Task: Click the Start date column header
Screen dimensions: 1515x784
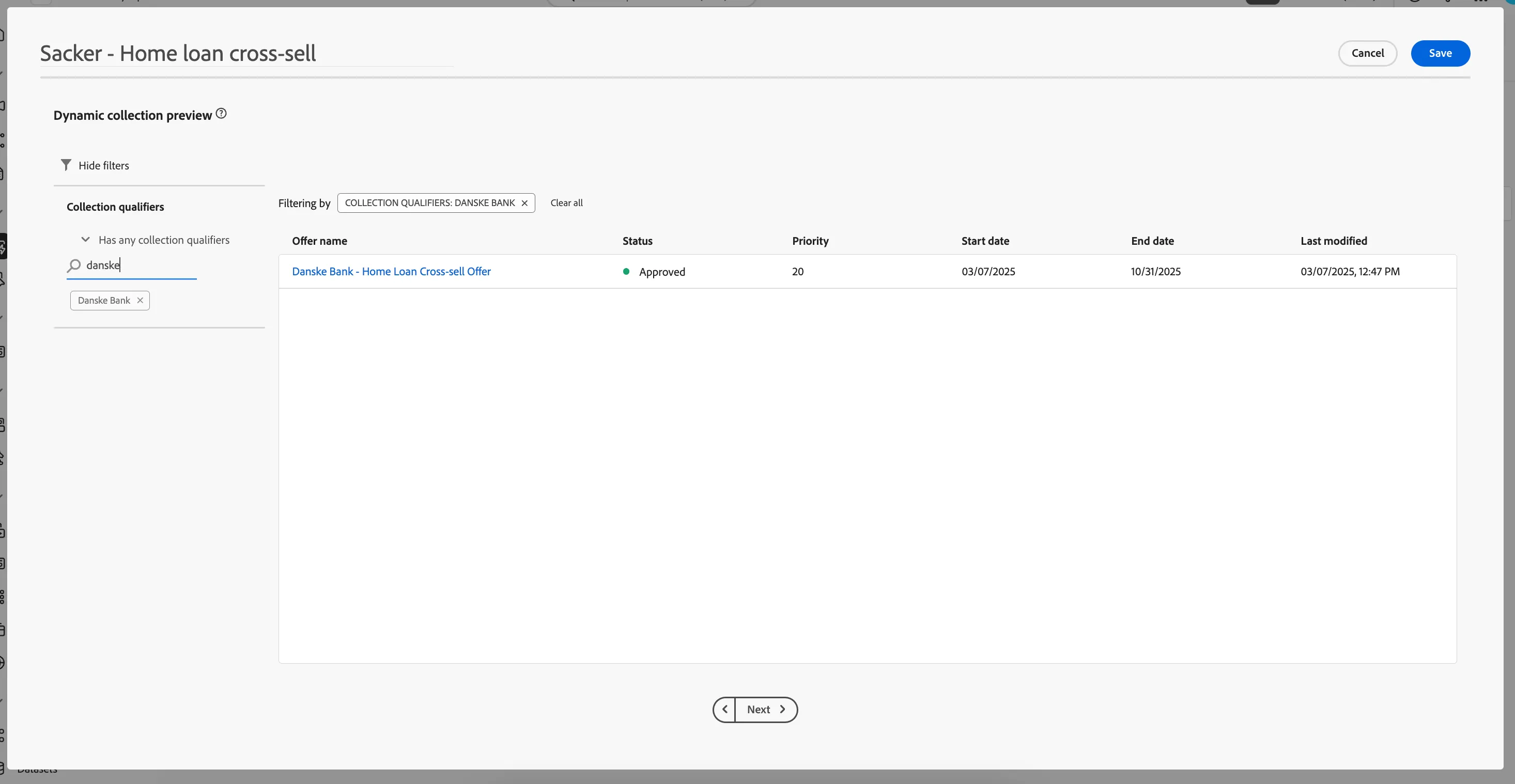Action: (x=985, y=241)
